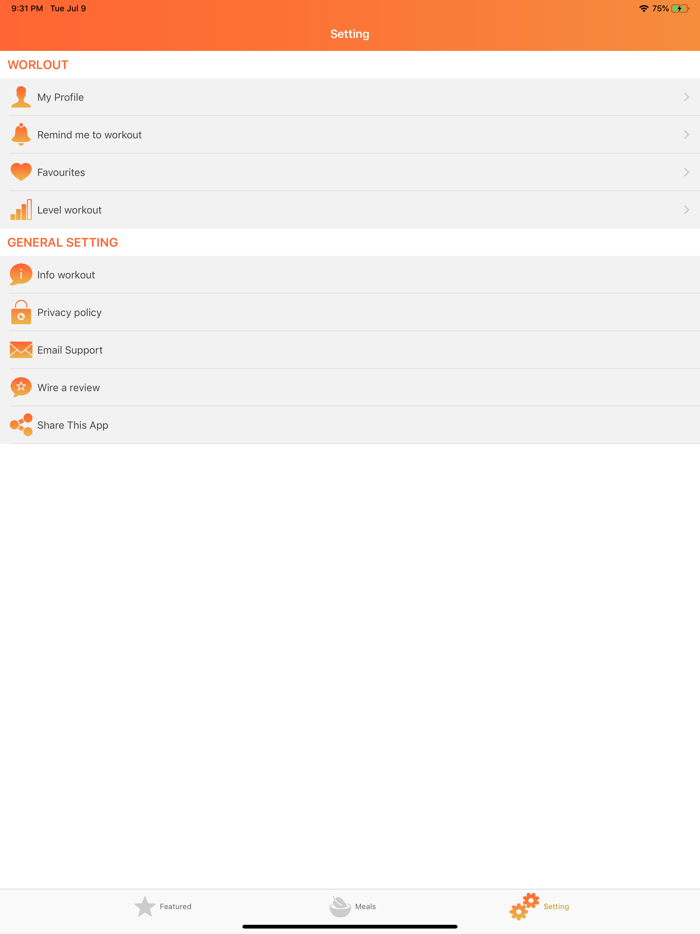This screenshot has height=934, width=700.
Task: Select the Setting tab with gears
Action: (x=539, y=907)
